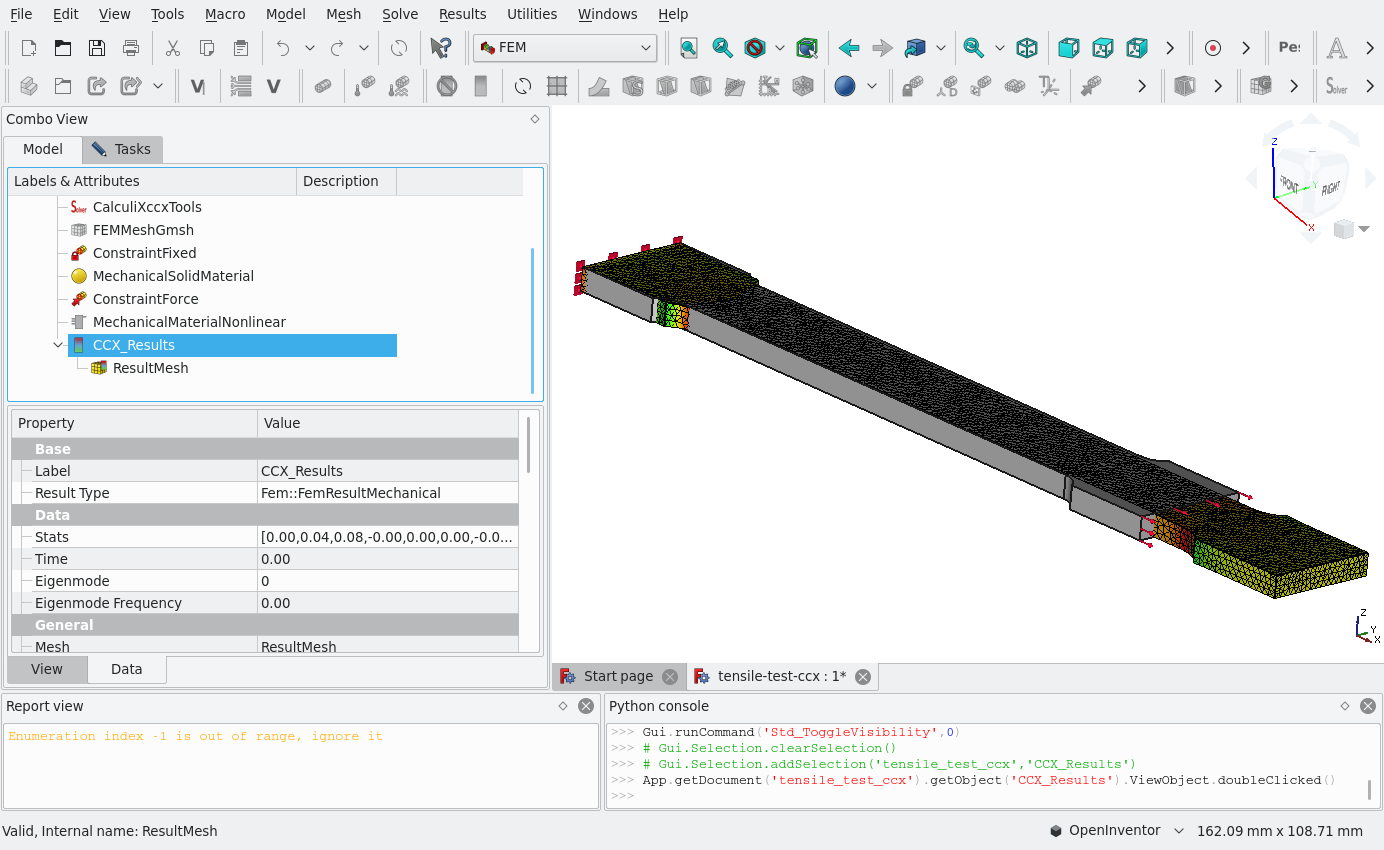The width and height of the screenshot is (1384, 850).
Task: Click the refresh recompute icon
Action: (x=398, y=47)
